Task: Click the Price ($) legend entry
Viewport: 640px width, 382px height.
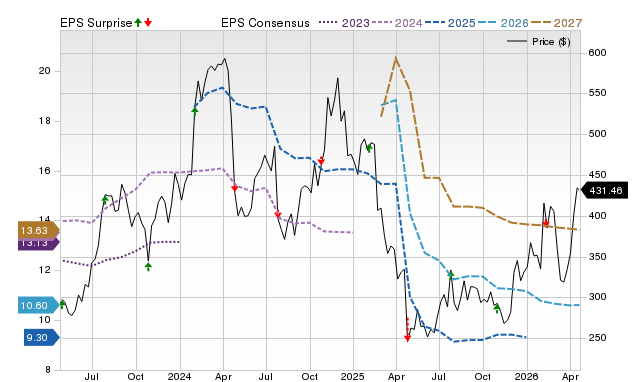Action: tap(538, 42)
